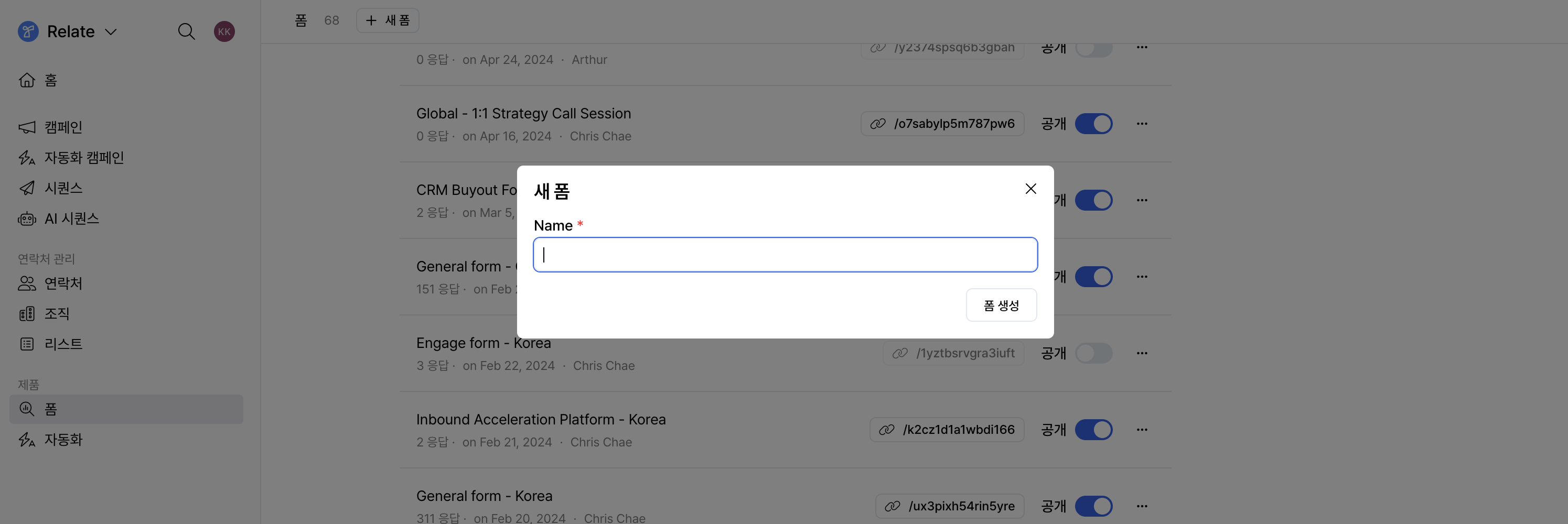Disable 공개 for Inbound Acceleration Platform - Korea
Image resolution: width=1568 pixels, height=524 pixels.
(x=1093, y=430)
